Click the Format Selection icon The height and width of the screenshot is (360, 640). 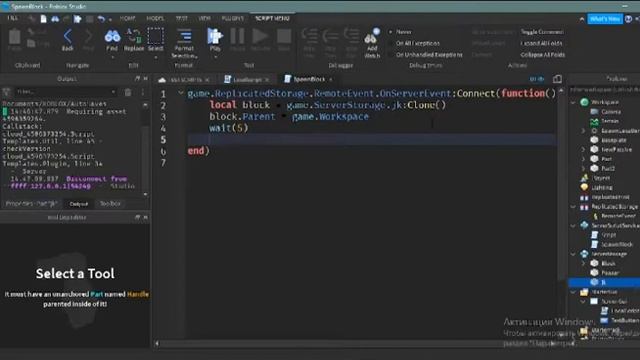coord(184,36)
